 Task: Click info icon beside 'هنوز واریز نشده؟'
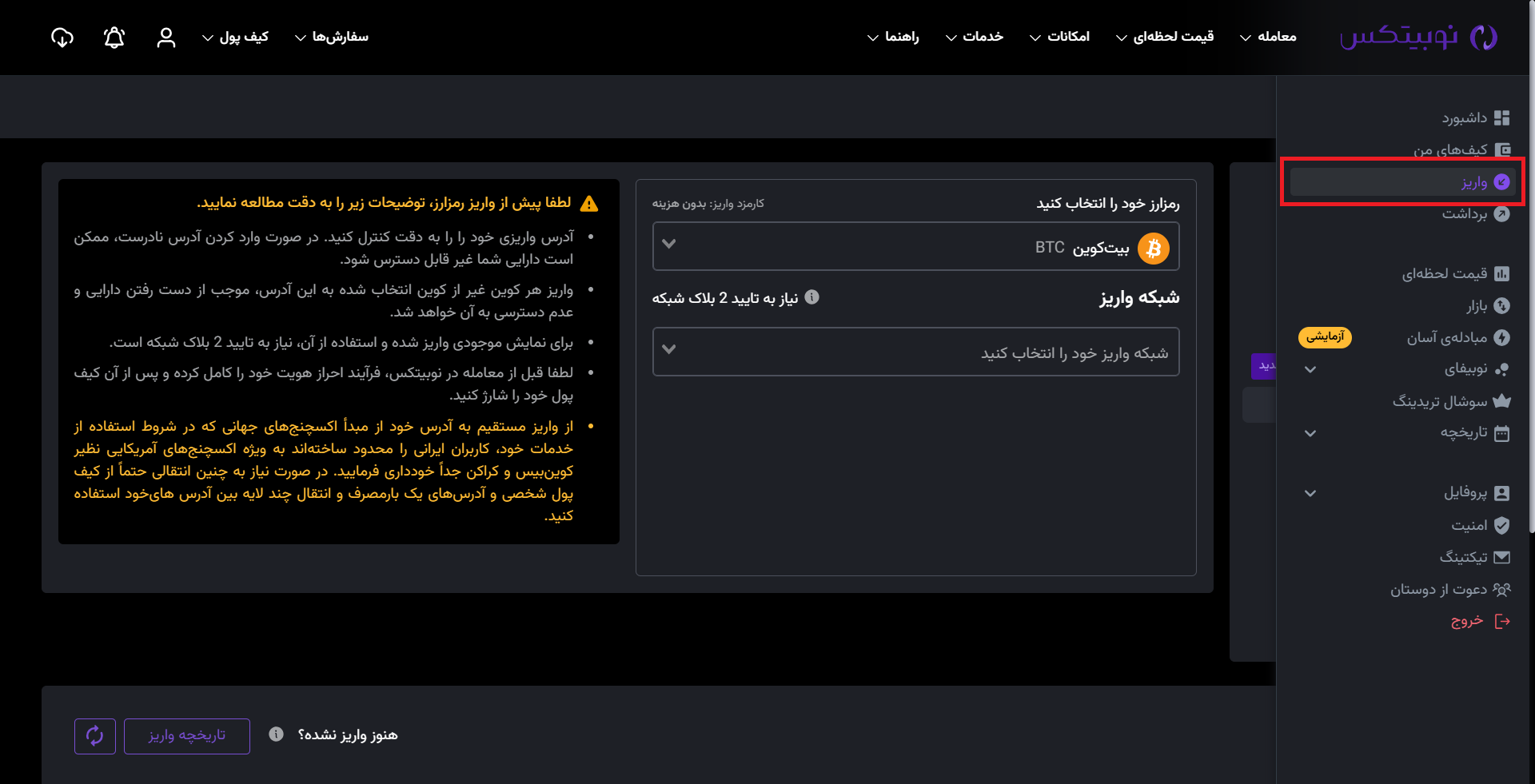(276, 734)
